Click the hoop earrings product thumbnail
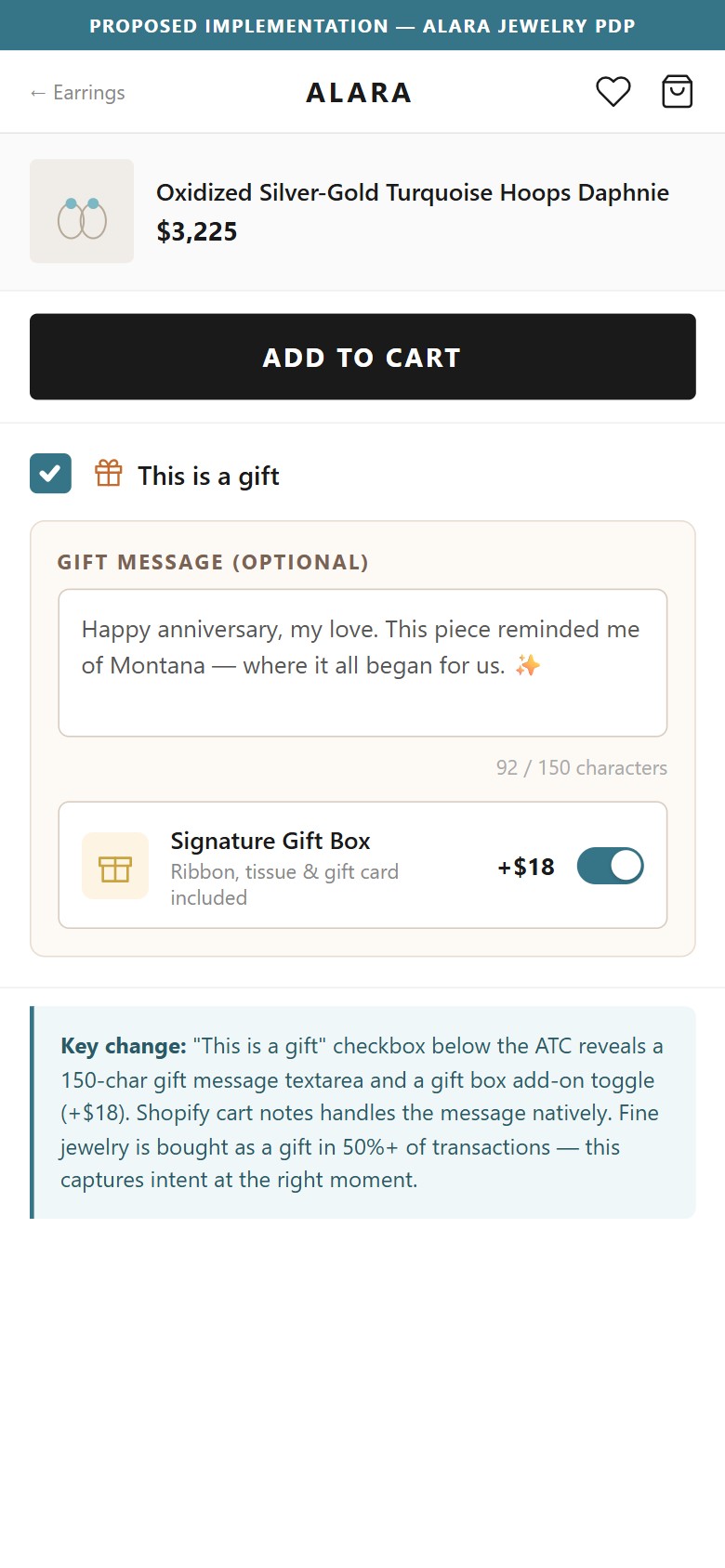Image resolution: width=725 pixels, height=1568 pixels. [82, 211]
